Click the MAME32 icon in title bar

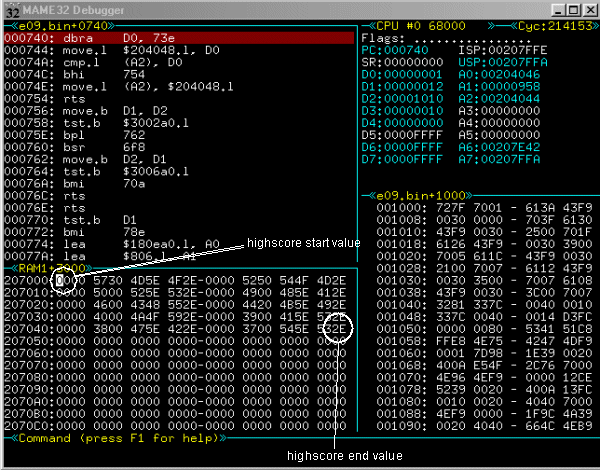click(11, 9)
